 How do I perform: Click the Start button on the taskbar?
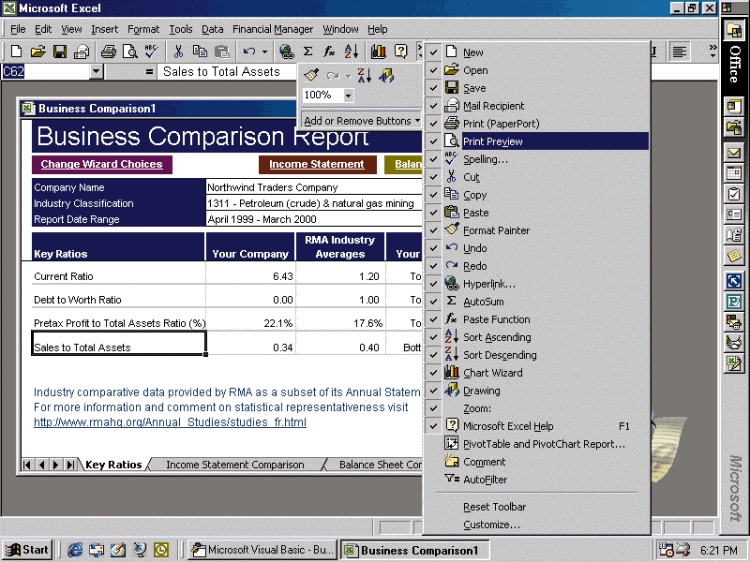(x=27, y=550)
